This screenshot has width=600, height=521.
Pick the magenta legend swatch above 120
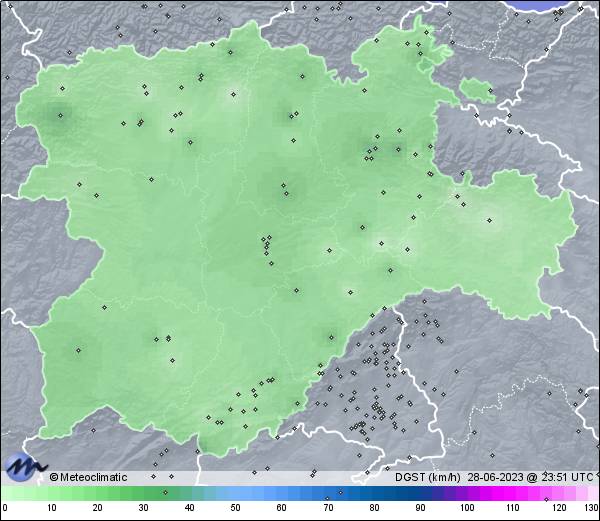(x=559, y=493)
